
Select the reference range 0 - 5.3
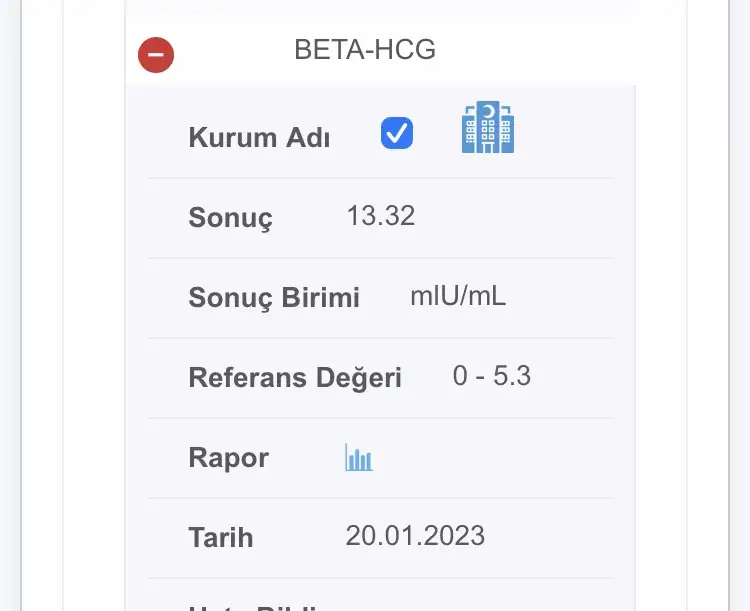coord(492,376)
